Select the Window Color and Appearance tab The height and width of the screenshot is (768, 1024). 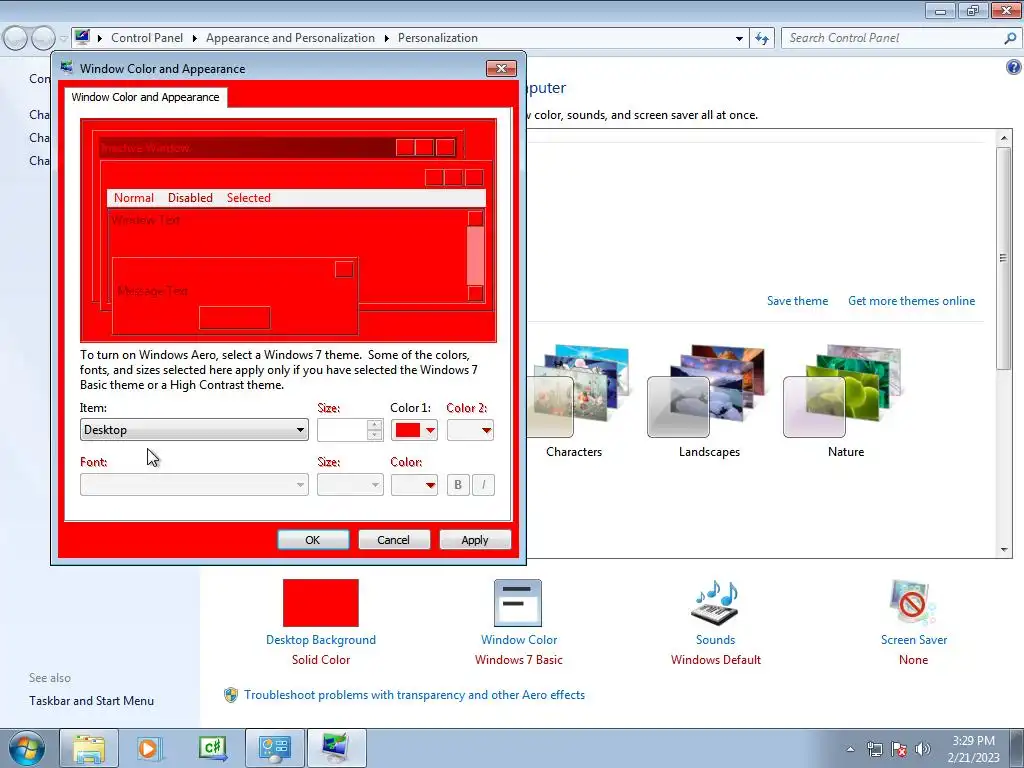tap(146, 97)
